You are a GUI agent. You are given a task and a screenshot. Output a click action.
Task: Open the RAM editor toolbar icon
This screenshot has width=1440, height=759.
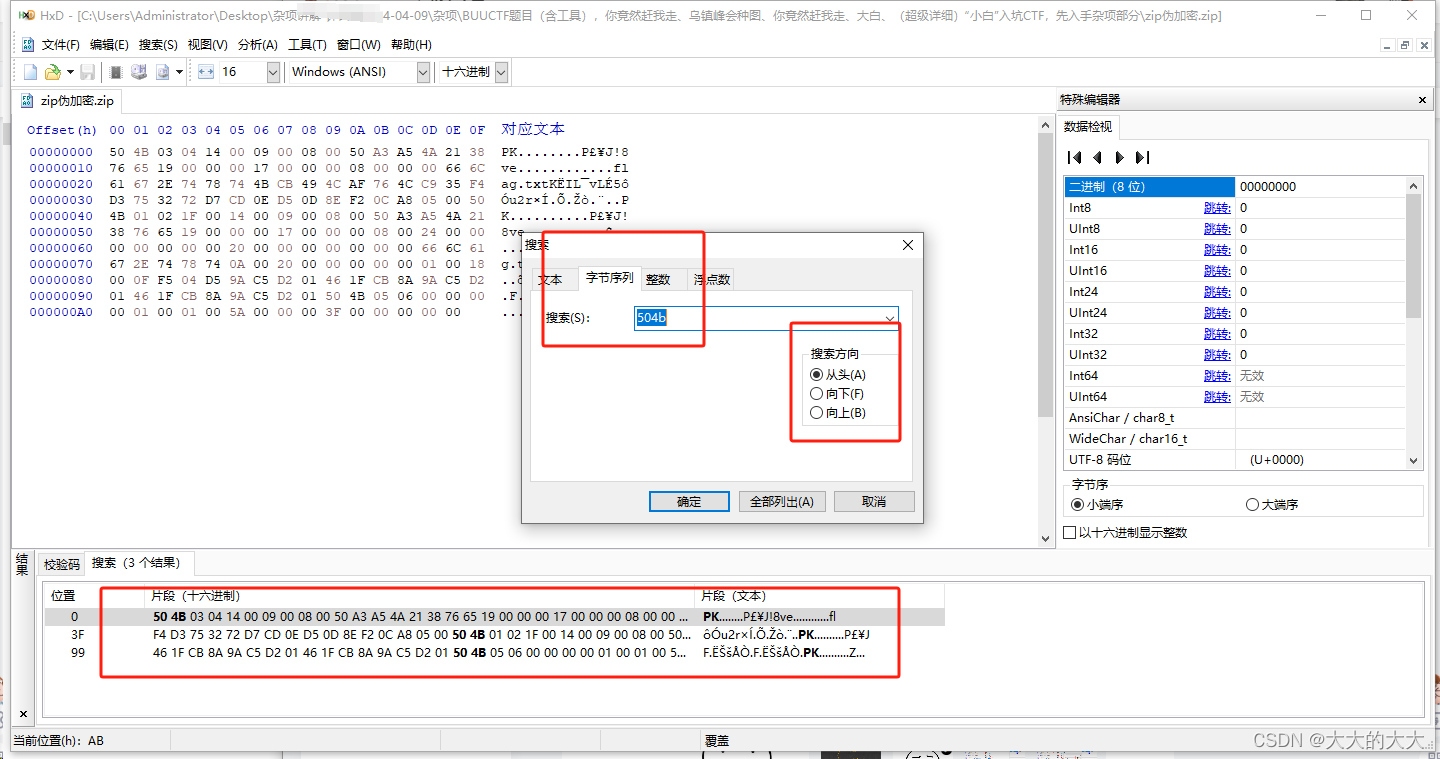click(x=115, y=72)
